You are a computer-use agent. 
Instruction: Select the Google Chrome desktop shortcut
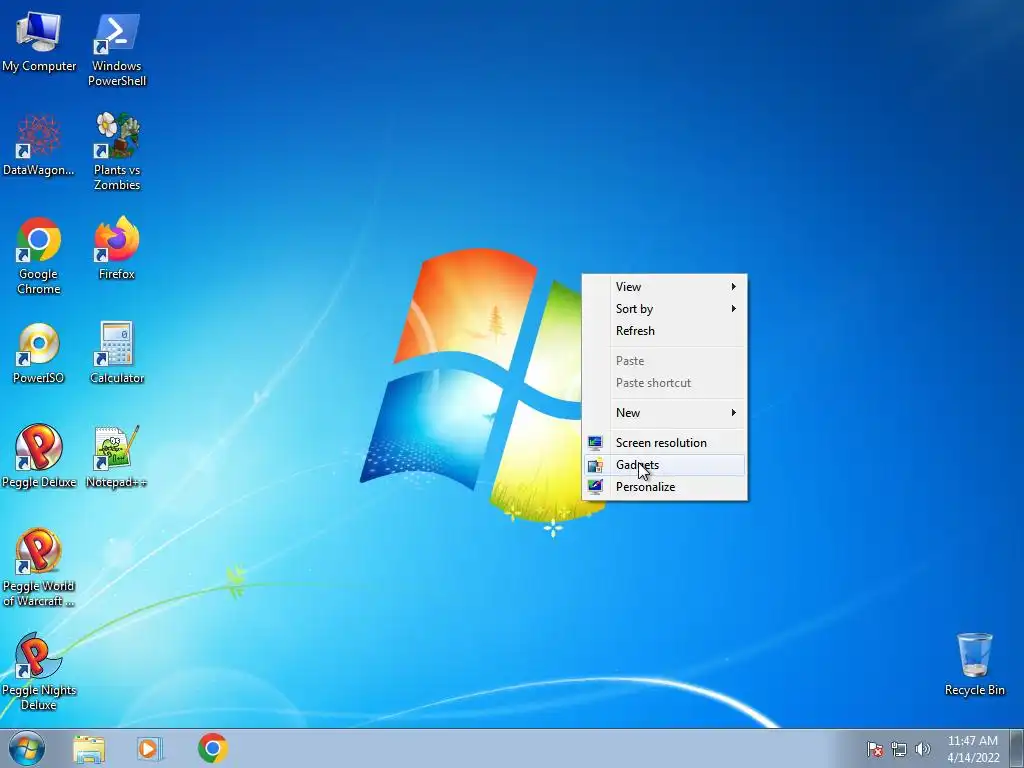click(x=39, y=256)
